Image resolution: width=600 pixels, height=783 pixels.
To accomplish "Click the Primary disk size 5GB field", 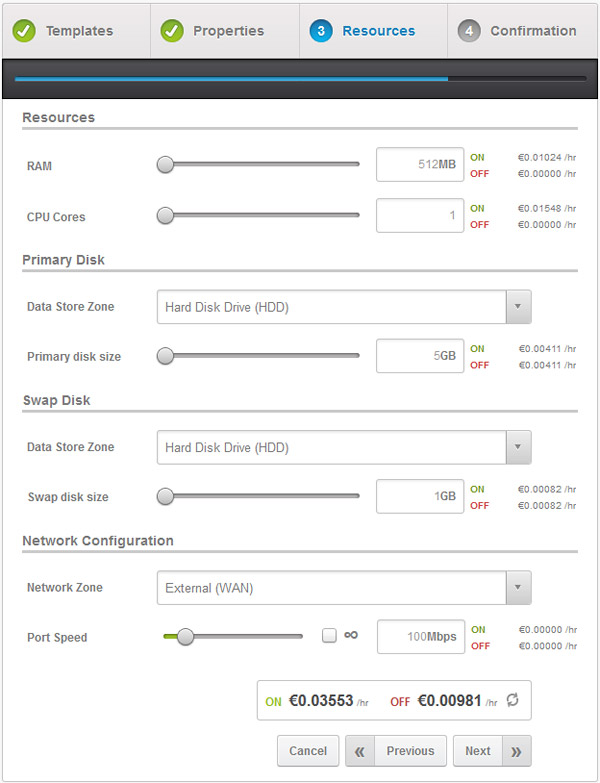I will (420, 356).
